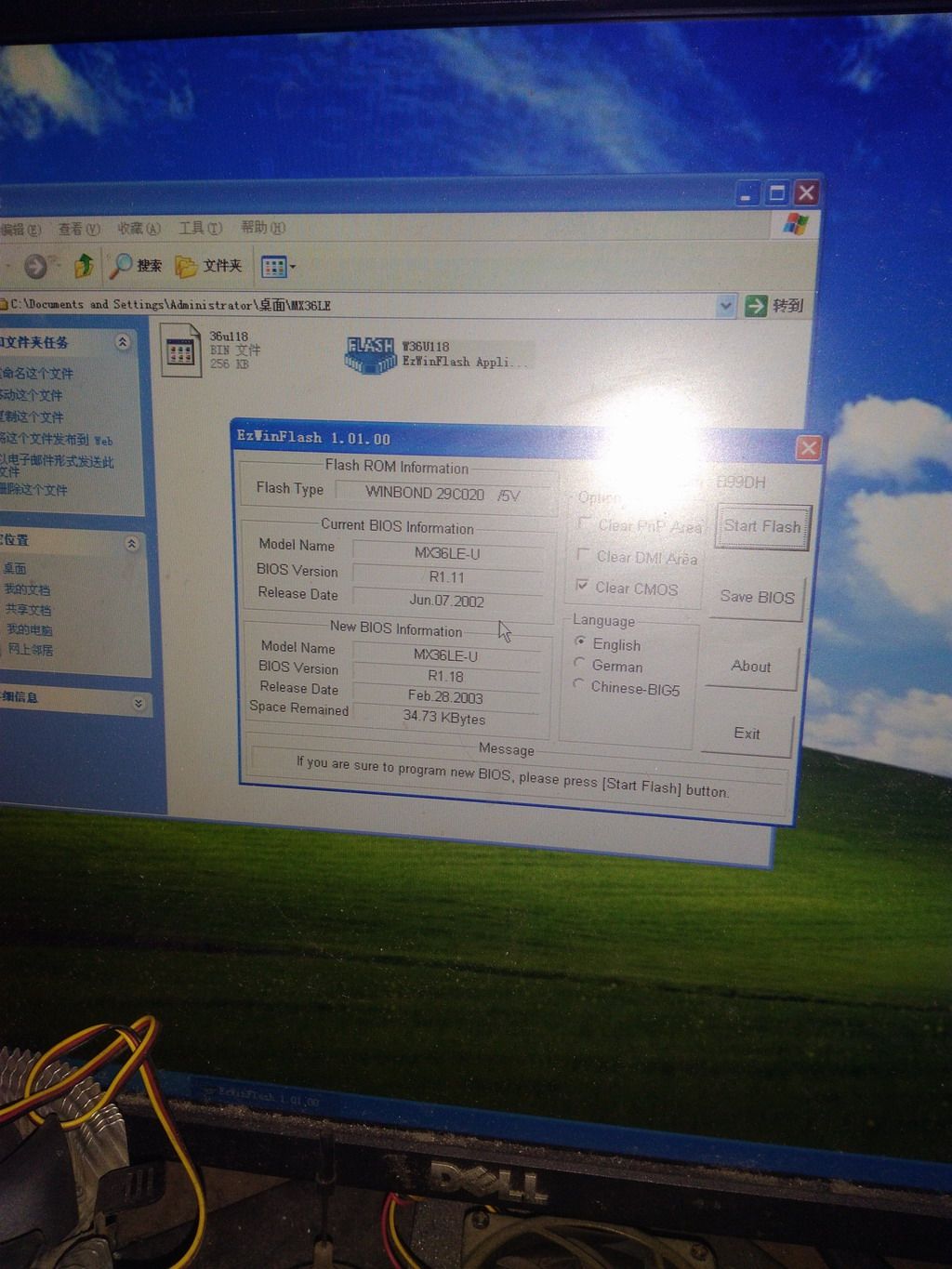Open the Help (帮助) menu
Image resolution: width=952 pixels, height=1269 pixels.
263,227
